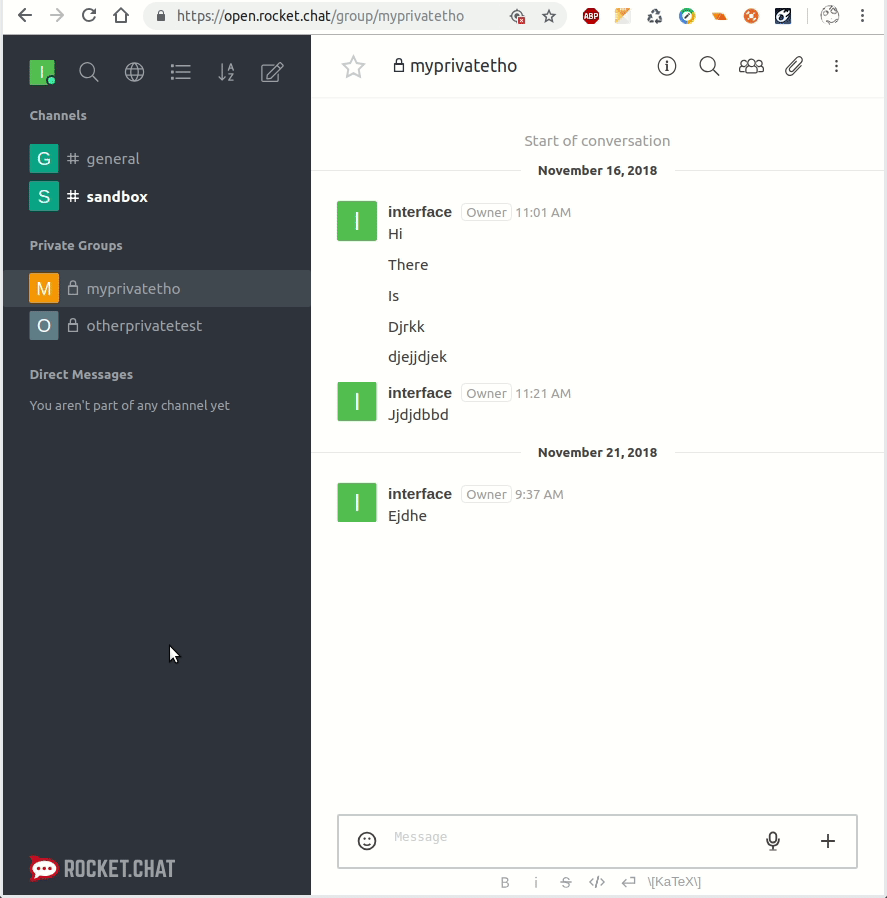
Task: Open the sandbox channel
Action: click(x=157, y=196)
